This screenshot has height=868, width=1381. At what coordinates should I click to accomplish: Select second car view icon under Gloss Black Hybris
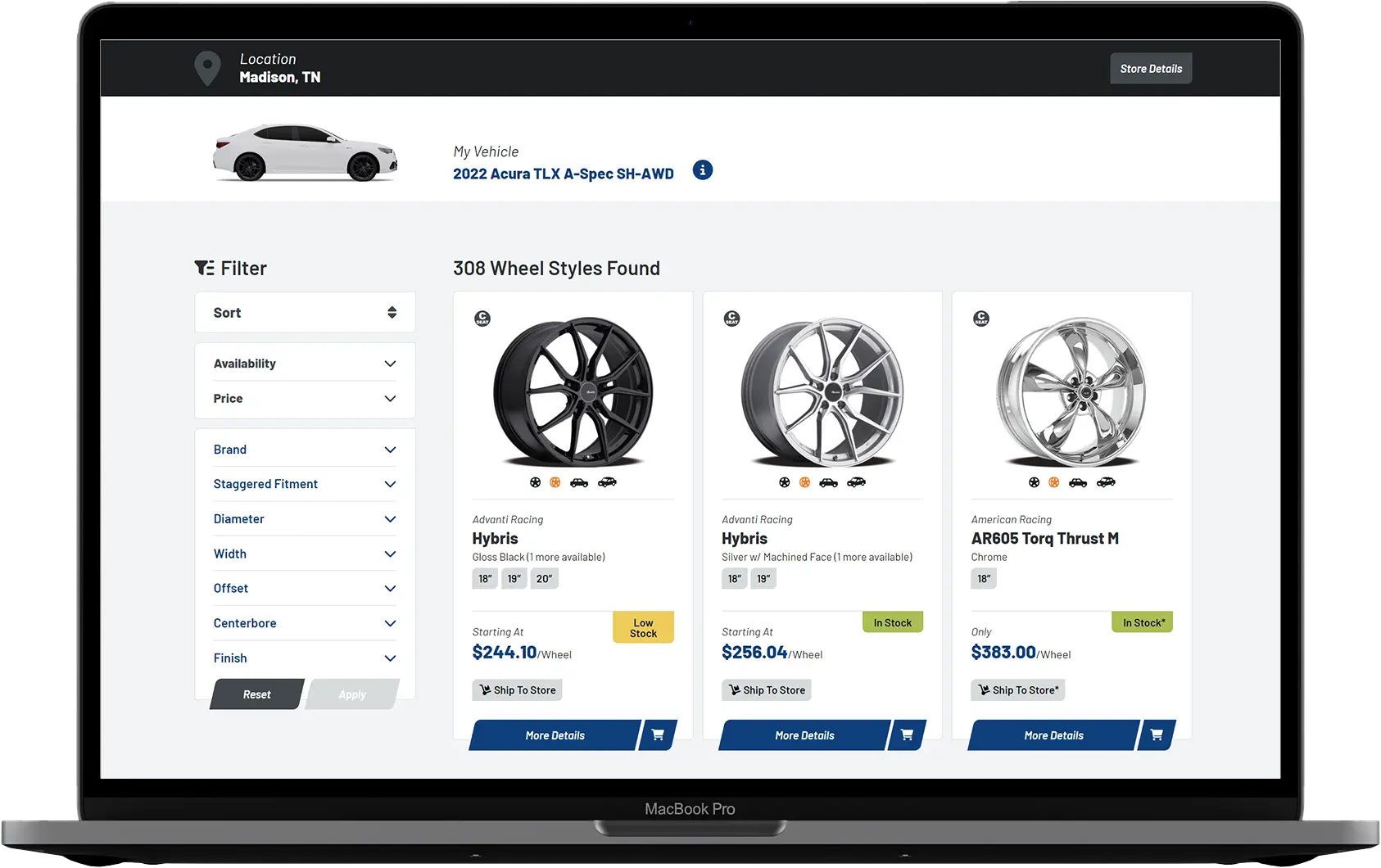click(607, 482)
